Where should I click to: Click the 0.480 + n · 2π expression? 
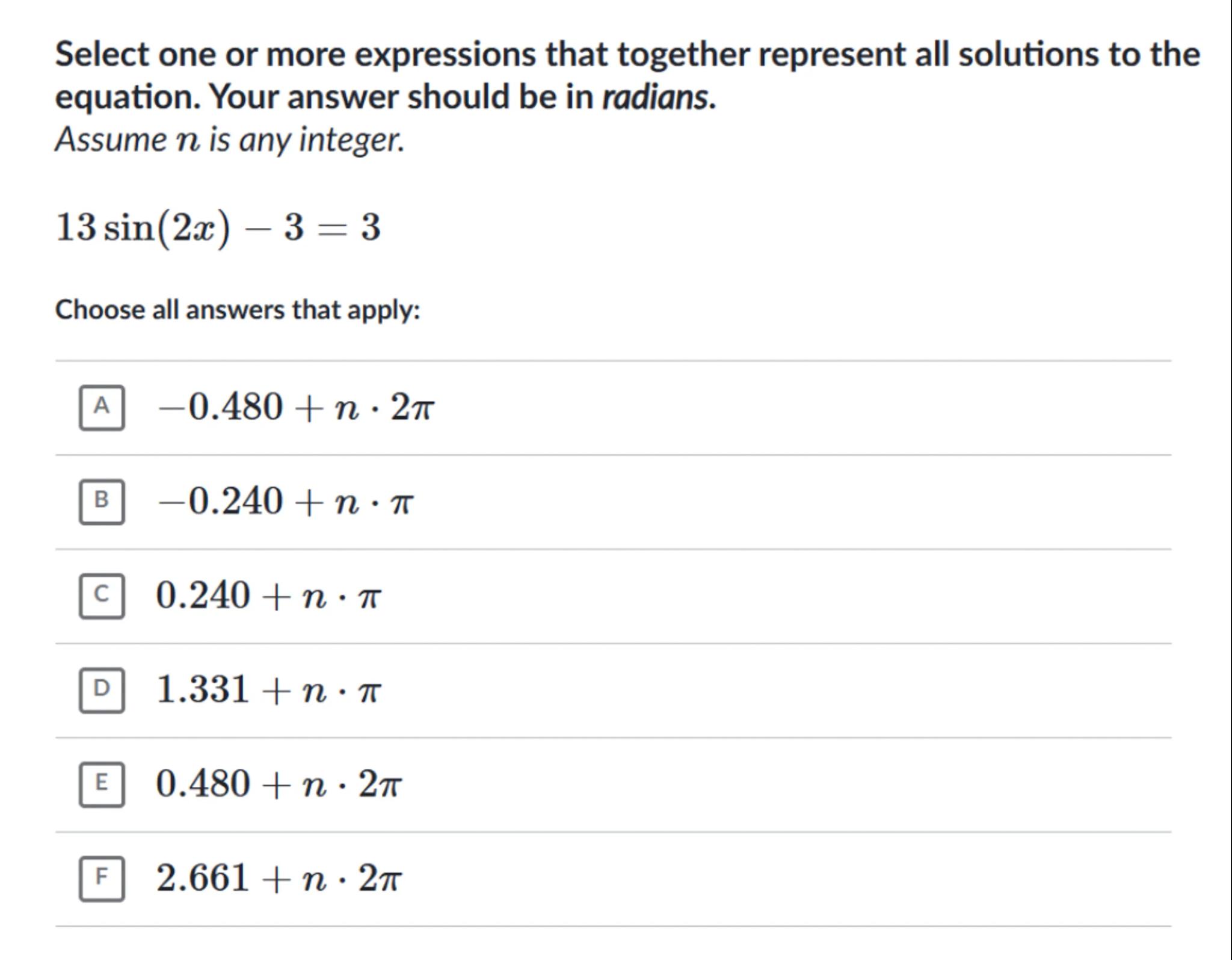click(x=279, y=784)
